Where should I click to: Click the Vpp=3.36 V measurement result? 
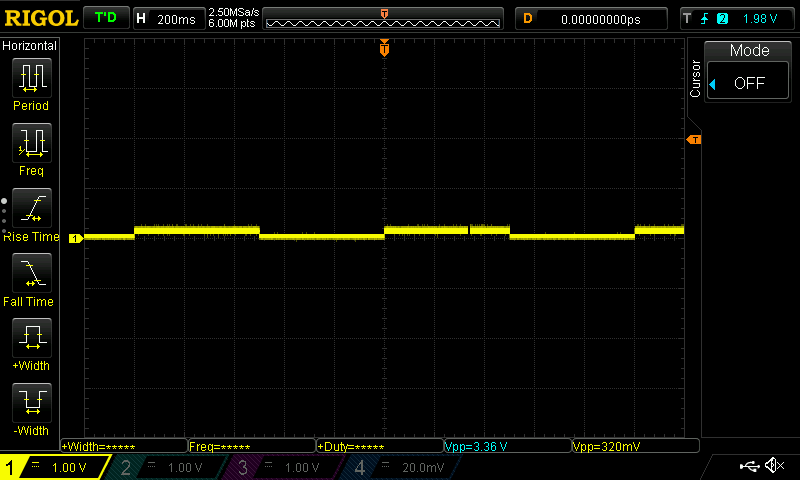click(508, 446)
